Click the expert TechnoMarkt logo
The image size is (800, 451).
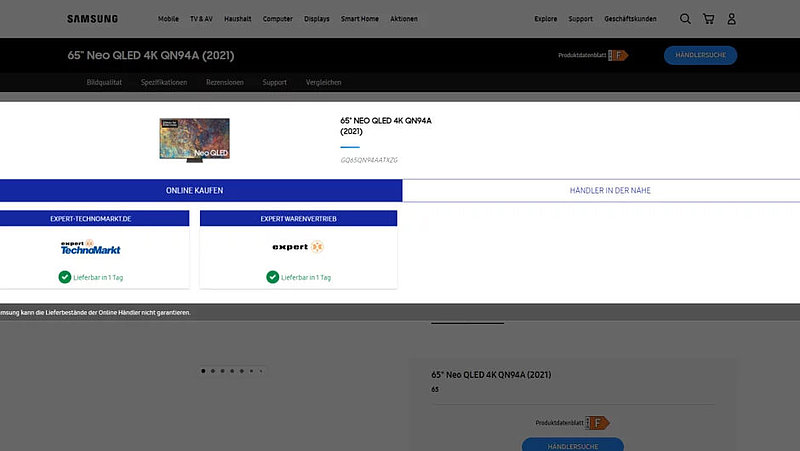pos(90,247)
